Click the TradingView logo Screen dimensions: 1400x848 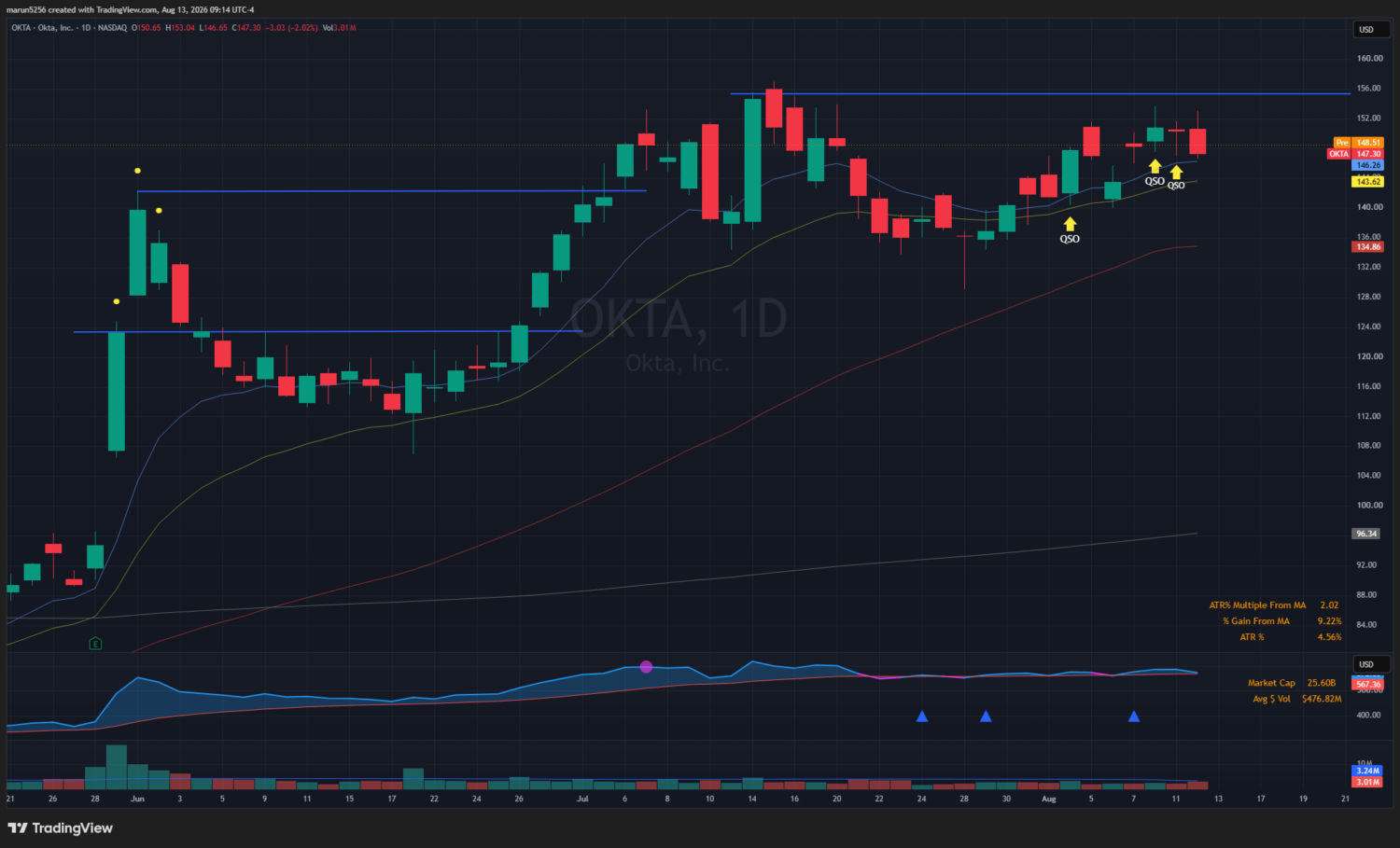[x=60, y=828]
